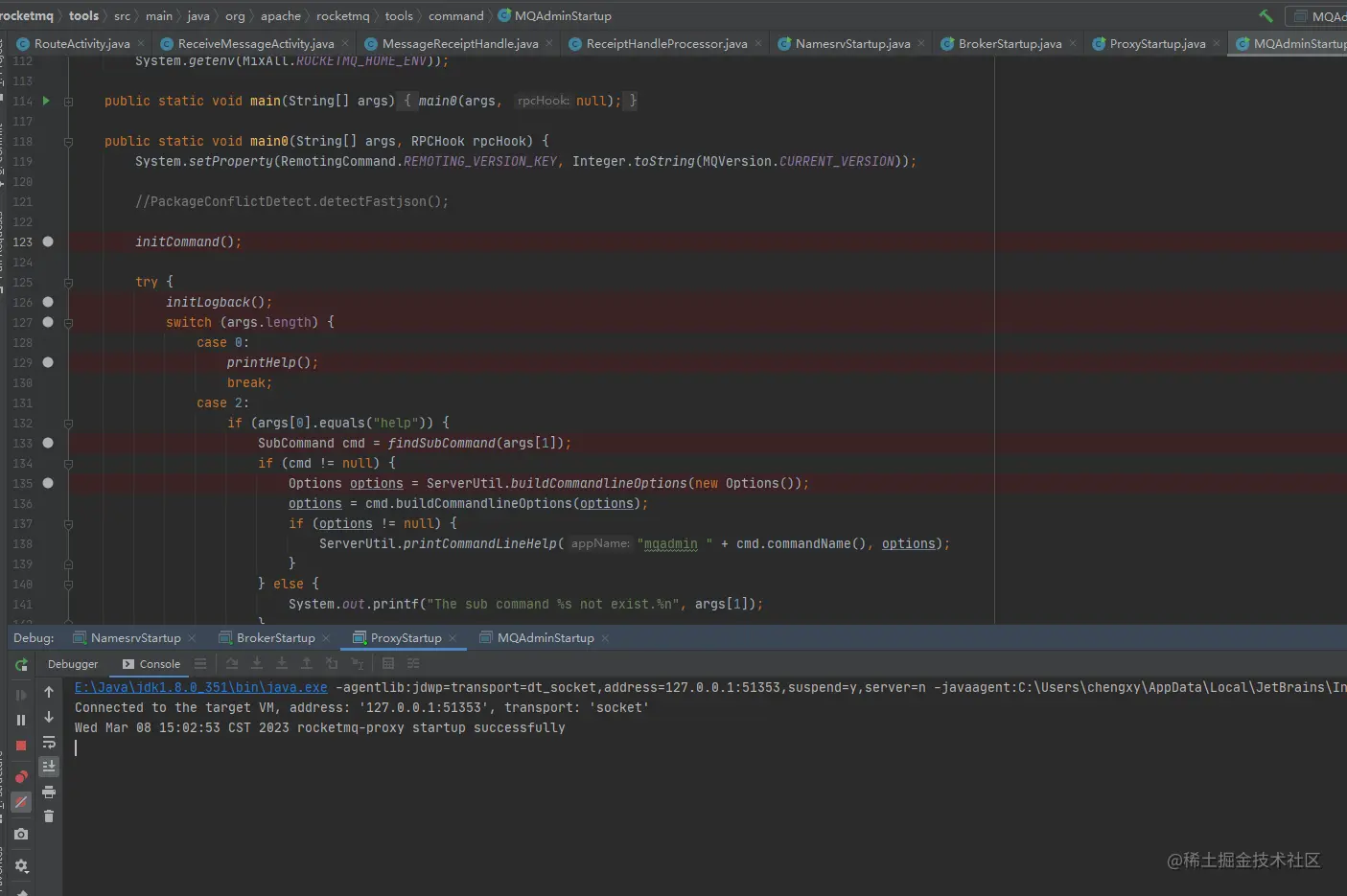Select the BrokerStartup debug session tab

click(275, 637)
